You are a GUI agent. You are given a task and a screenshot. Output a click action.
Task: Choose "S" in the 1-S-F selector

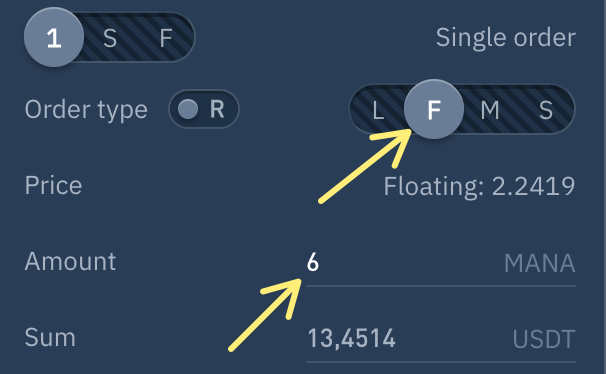(110, 38)
